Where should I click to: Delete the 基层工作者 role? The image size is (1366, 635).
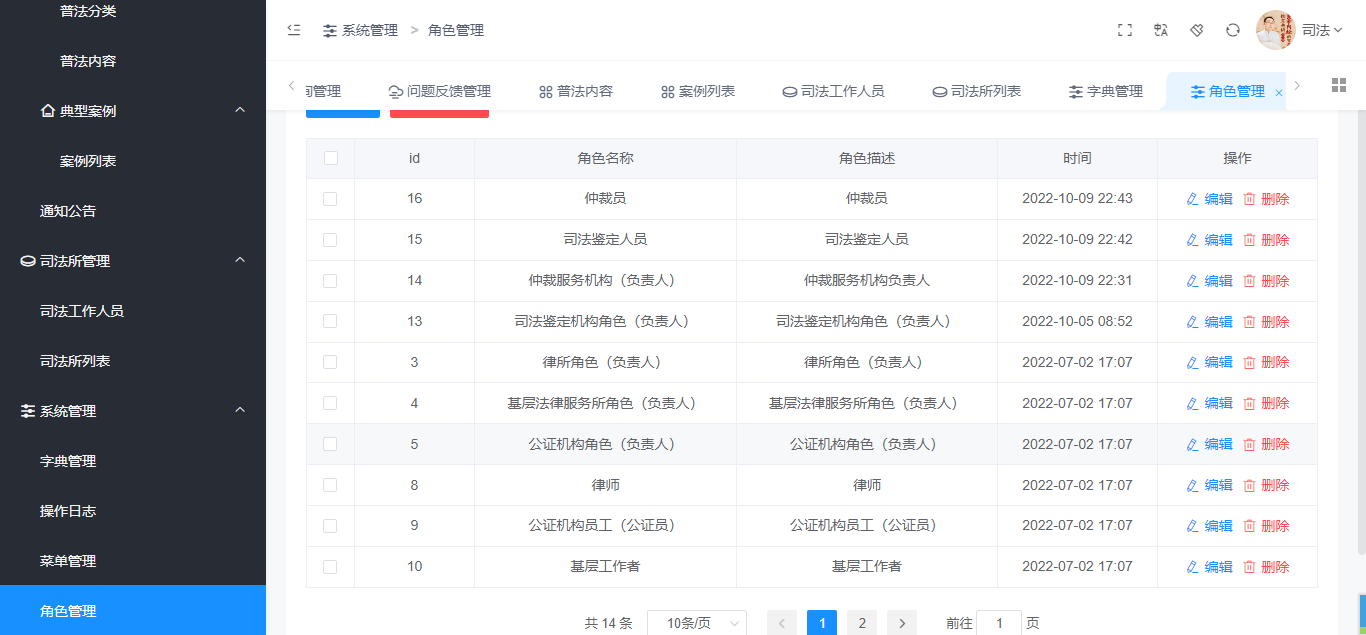[x=1266, y=567]
